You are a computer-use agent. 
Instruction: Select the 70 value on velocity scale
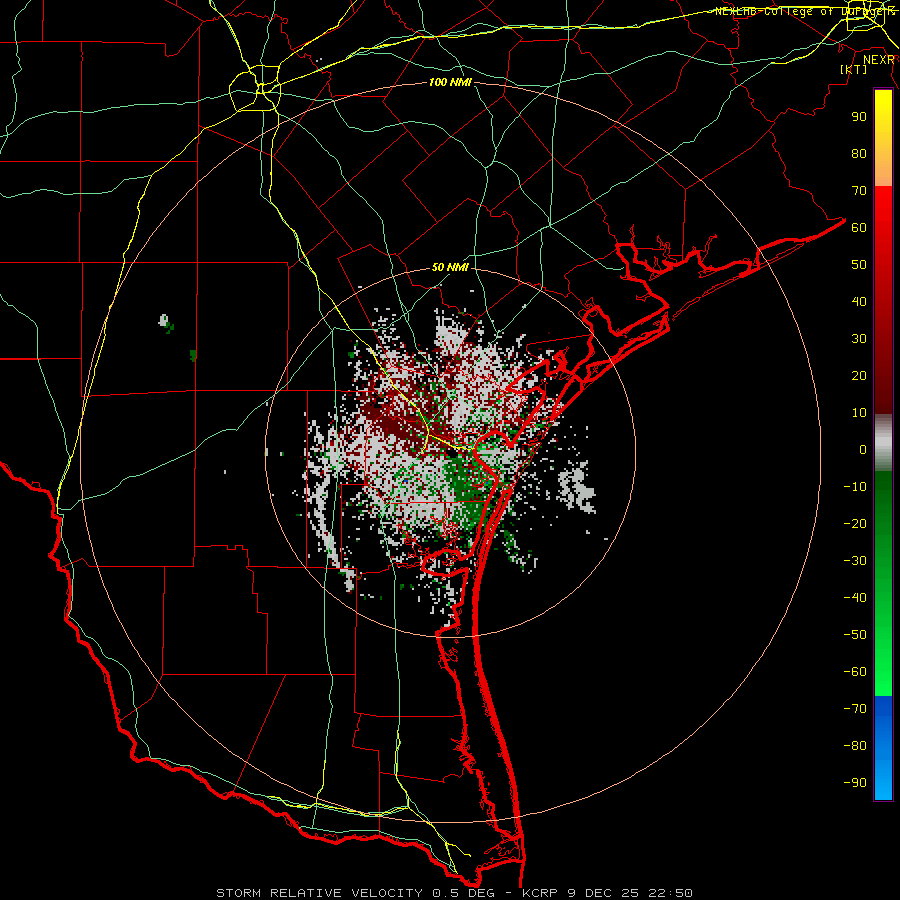tap(859, 191)
